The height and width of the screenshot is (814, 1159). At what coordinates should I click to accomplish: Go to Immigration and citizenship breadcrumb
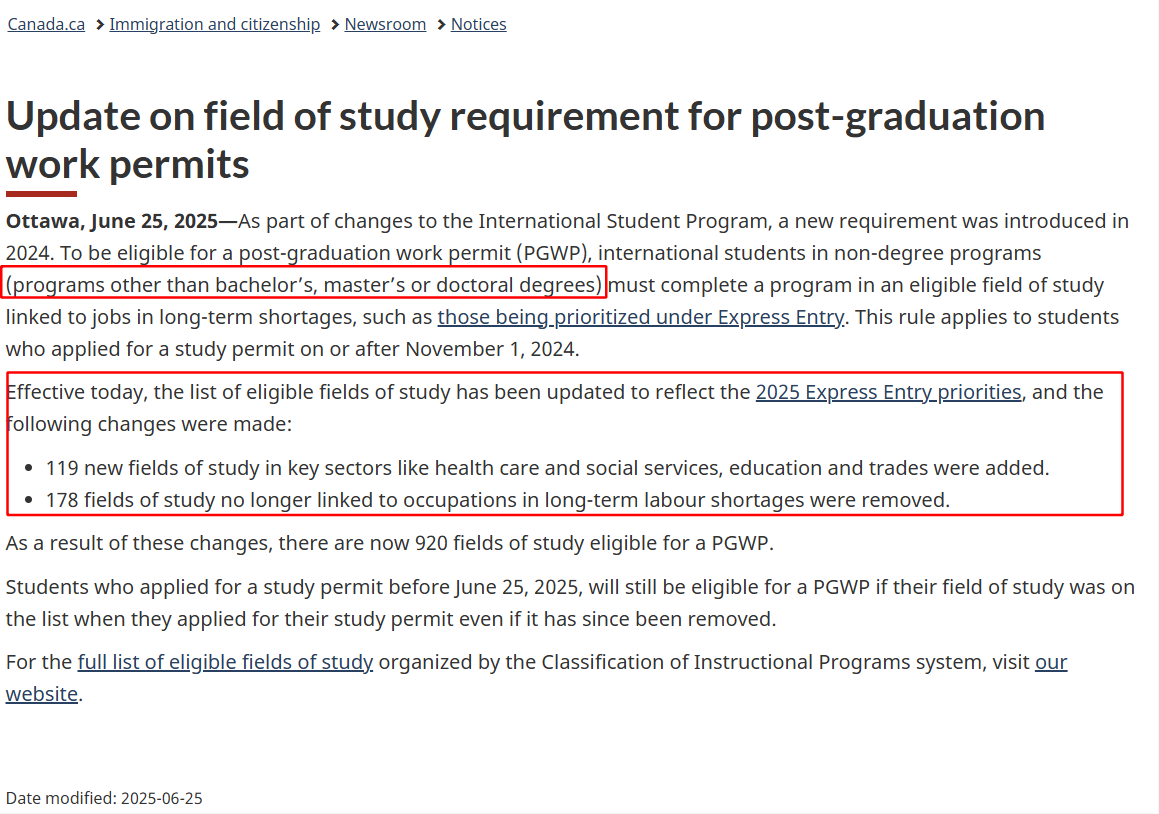coord(214,24)
